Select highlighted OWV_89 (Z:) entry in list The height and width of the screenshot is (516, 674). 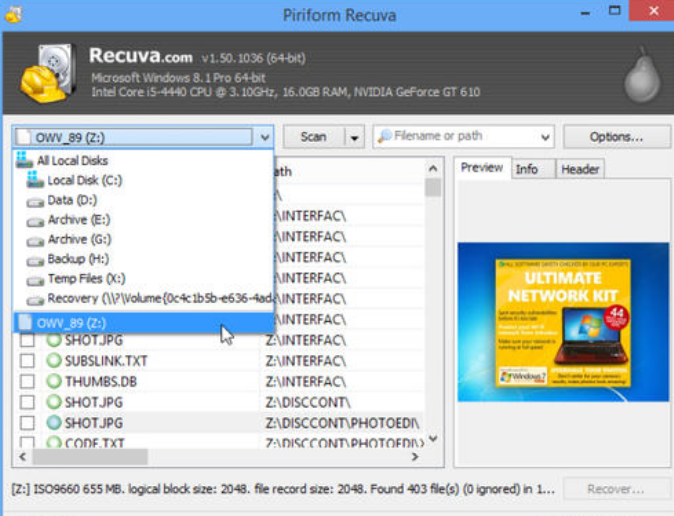point(144,322)
